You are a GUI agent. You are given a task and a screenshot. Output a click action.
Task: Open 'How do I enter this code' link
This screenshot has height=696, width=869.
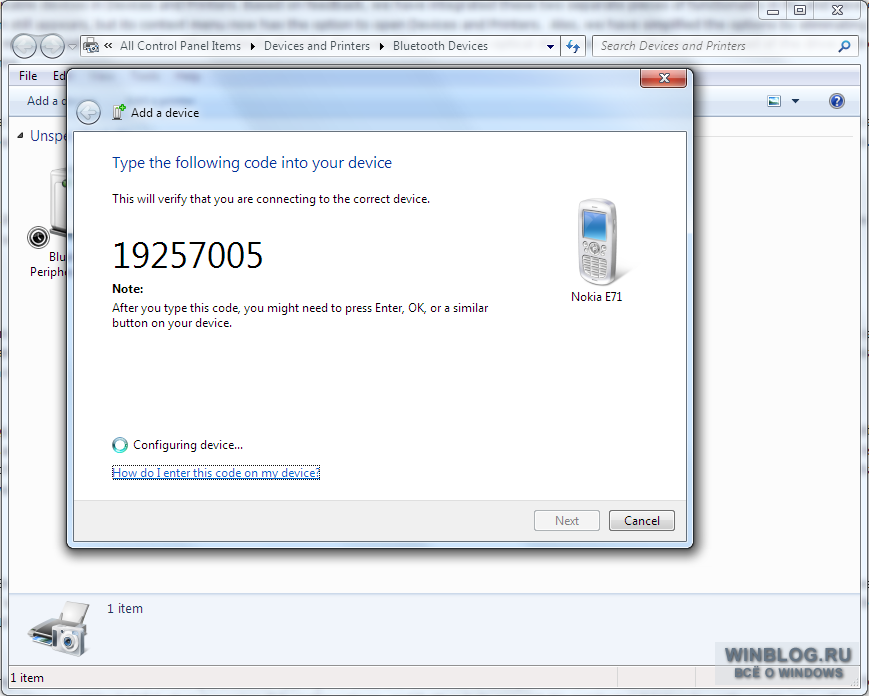coord(216,473)
